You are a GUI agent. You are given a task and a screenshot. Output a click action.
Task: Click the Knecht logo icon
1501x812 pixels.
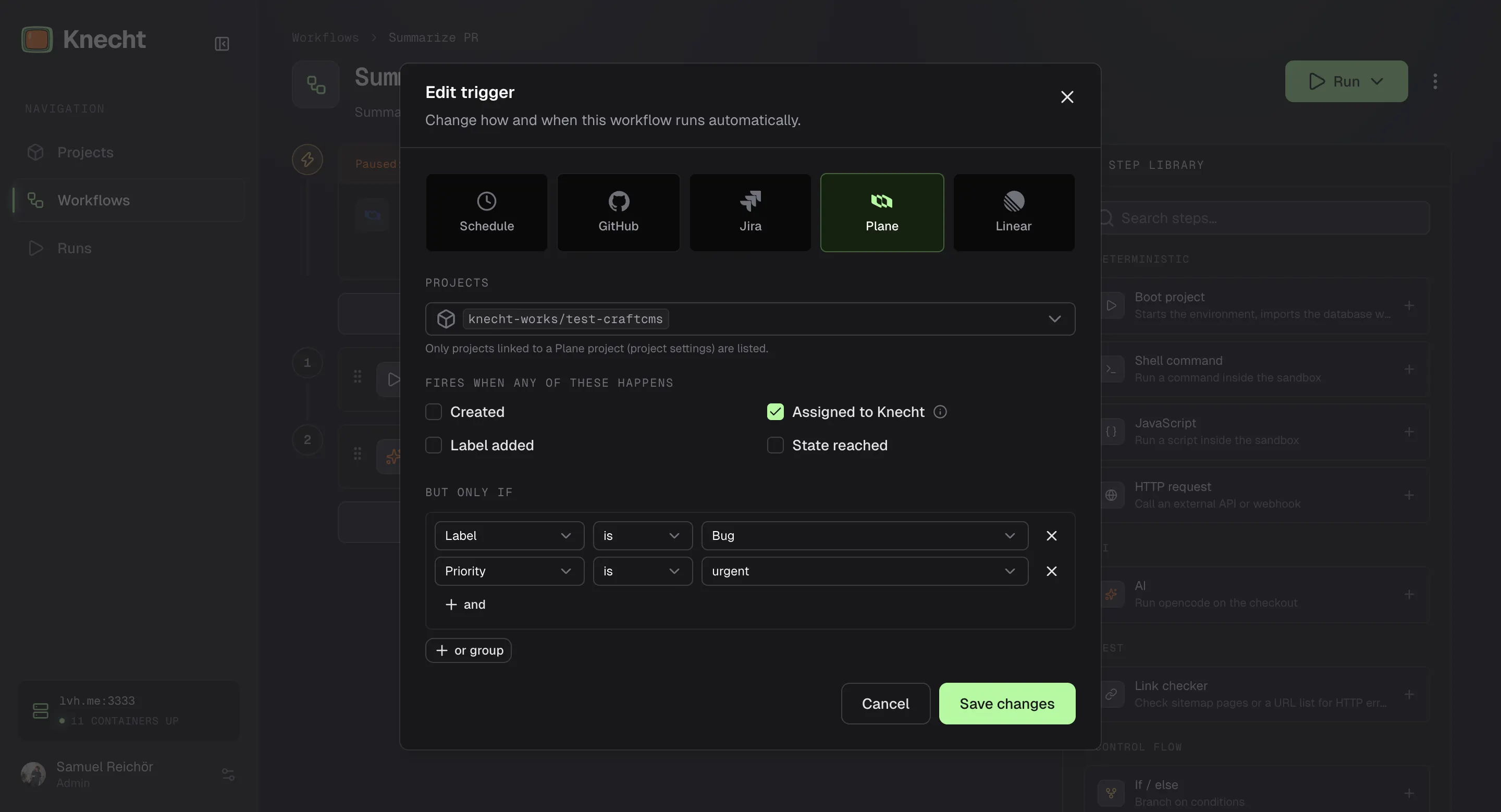[36, 40]
